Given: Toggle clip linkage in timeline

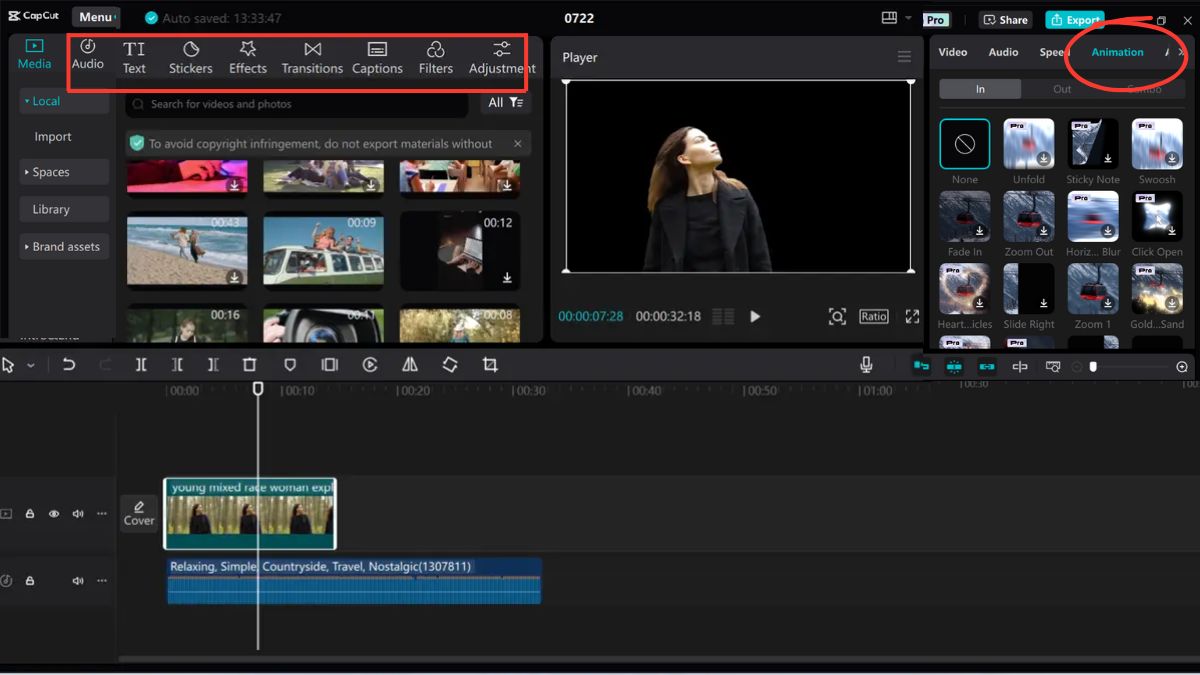Looking at the screenshot, I should pyautogui.click(x=987, y=367).
